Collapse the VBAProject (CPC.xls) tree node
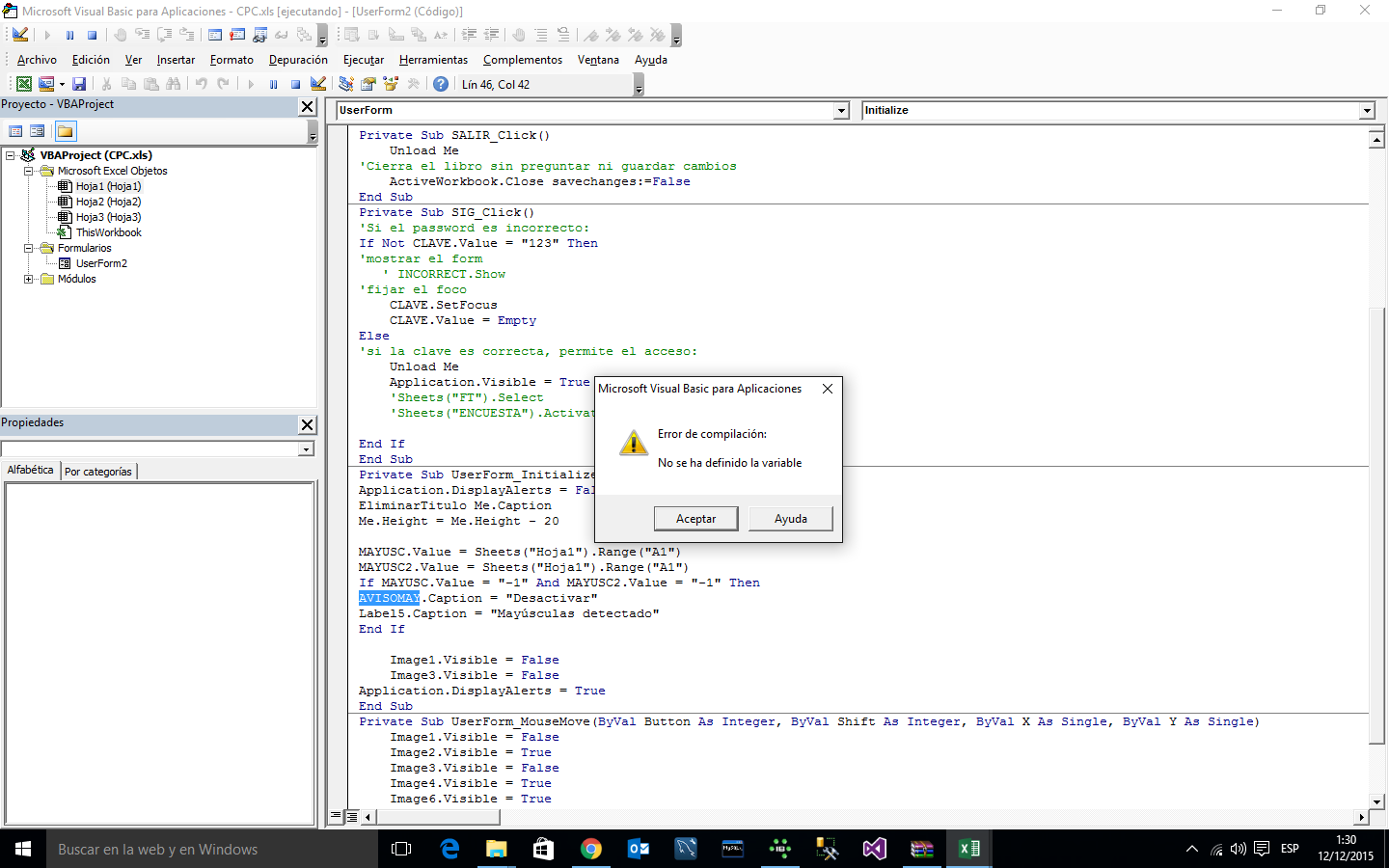The image size is (1389, 868). coord(11,155)
